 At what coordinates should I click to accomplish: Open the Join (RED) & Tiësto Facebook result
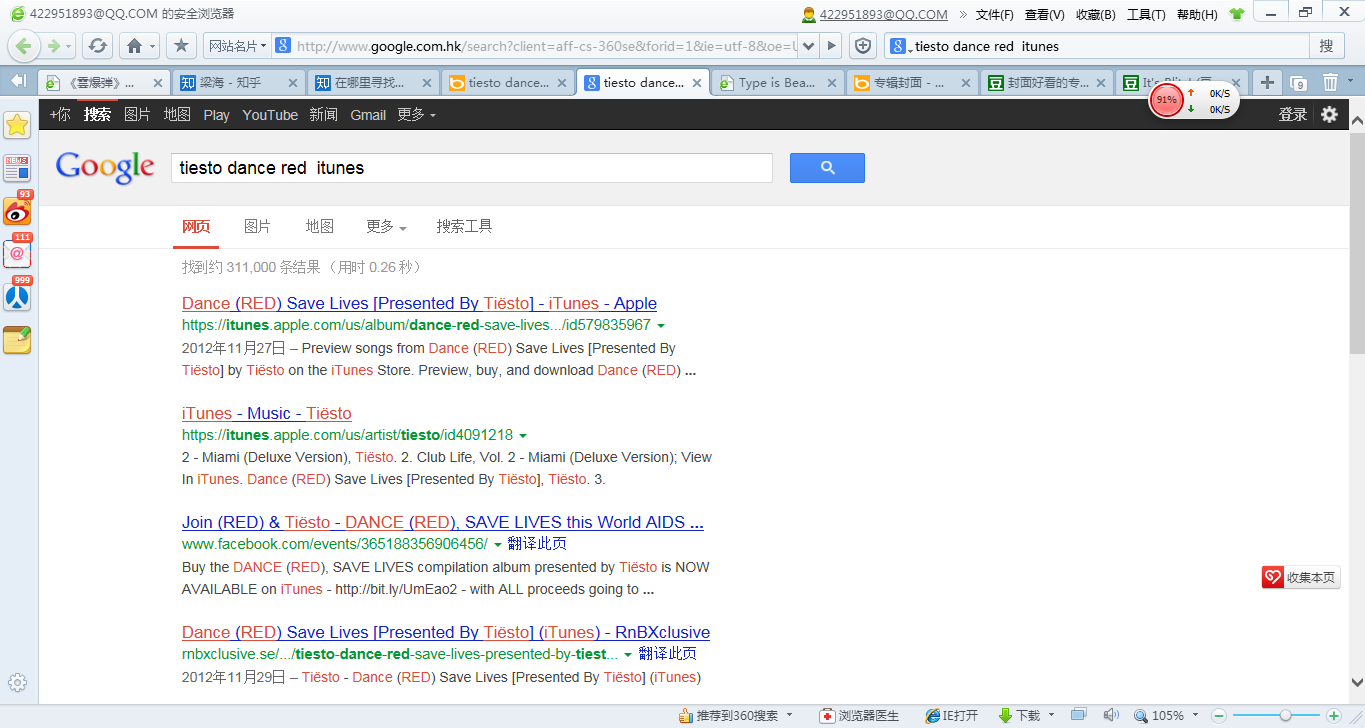click(443, 522)
